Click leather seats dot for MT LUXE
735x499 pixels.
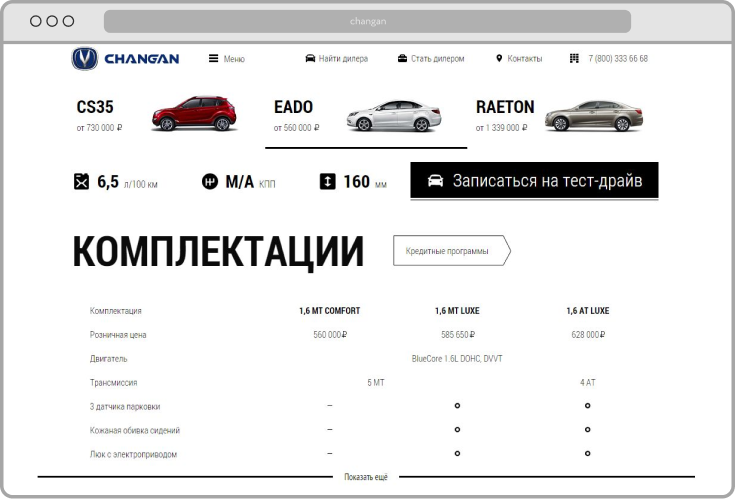click(457, 430)
